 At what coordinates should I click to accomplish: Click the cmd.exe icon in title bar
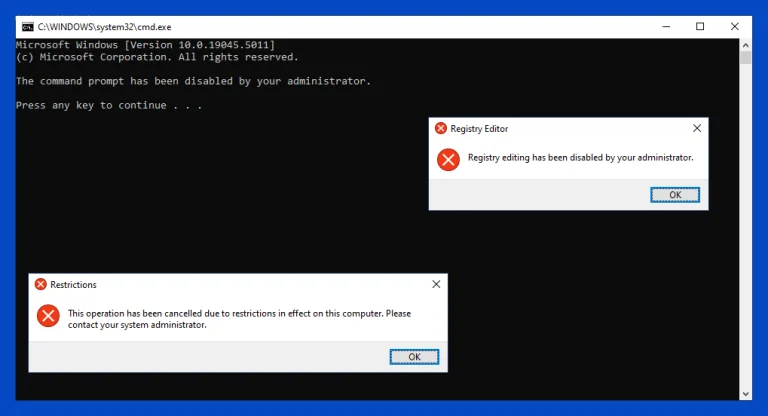point(26,26)
